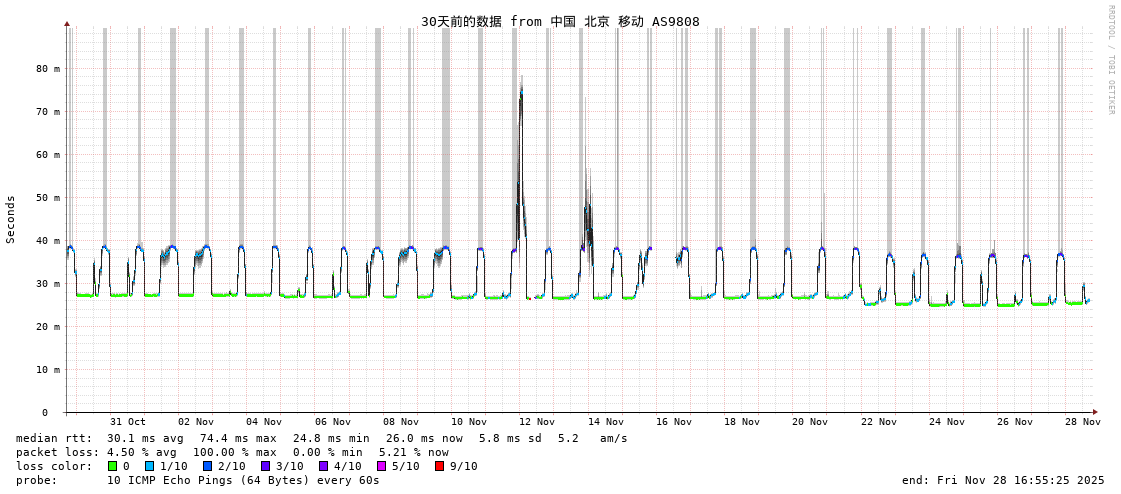Click the 28 Nov date label
1121x494 pixels.
[1082, 422]
